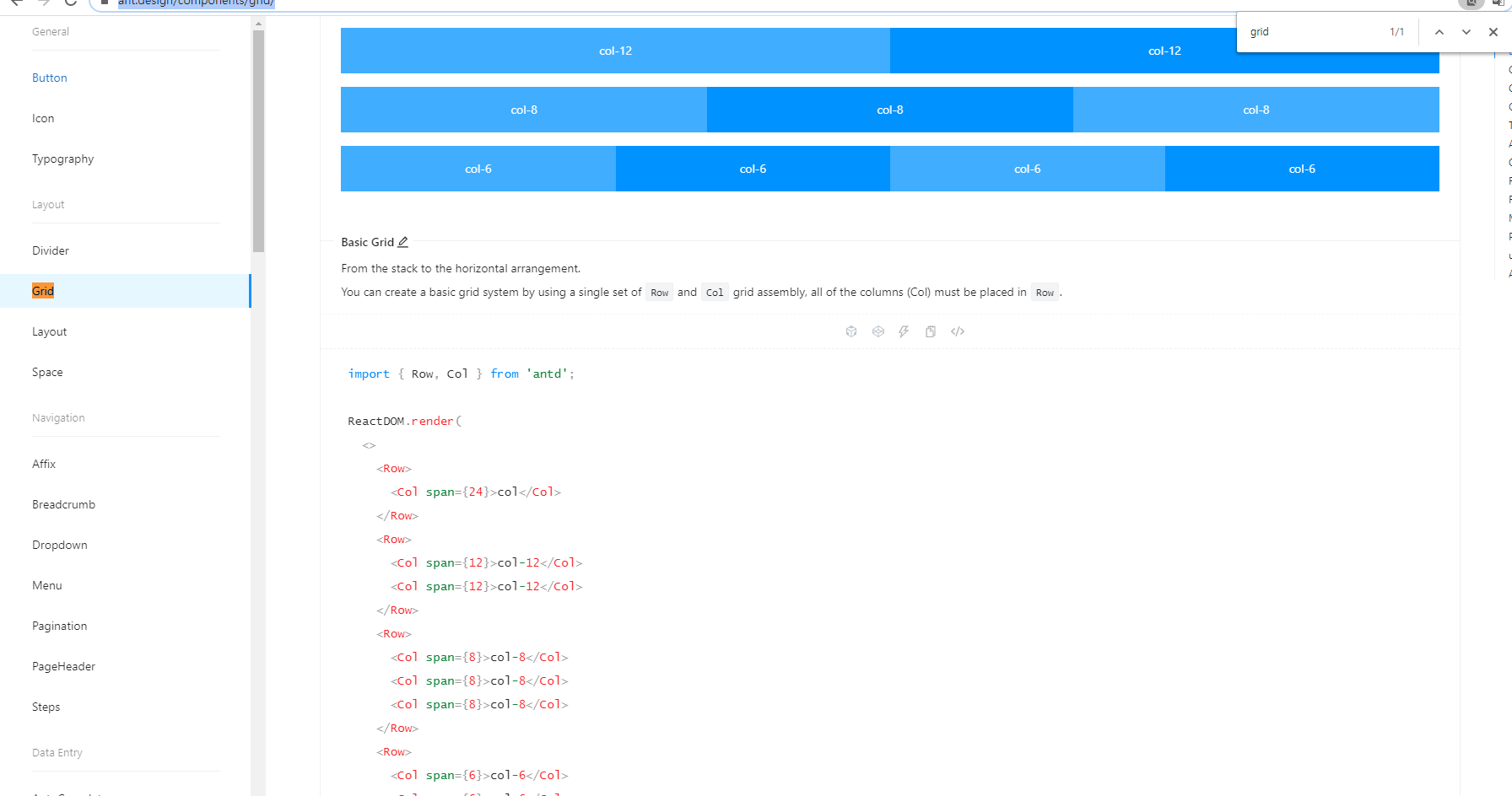Open the Breadcrumb component page
The image size is (1512, 796).
click(64, 504)
